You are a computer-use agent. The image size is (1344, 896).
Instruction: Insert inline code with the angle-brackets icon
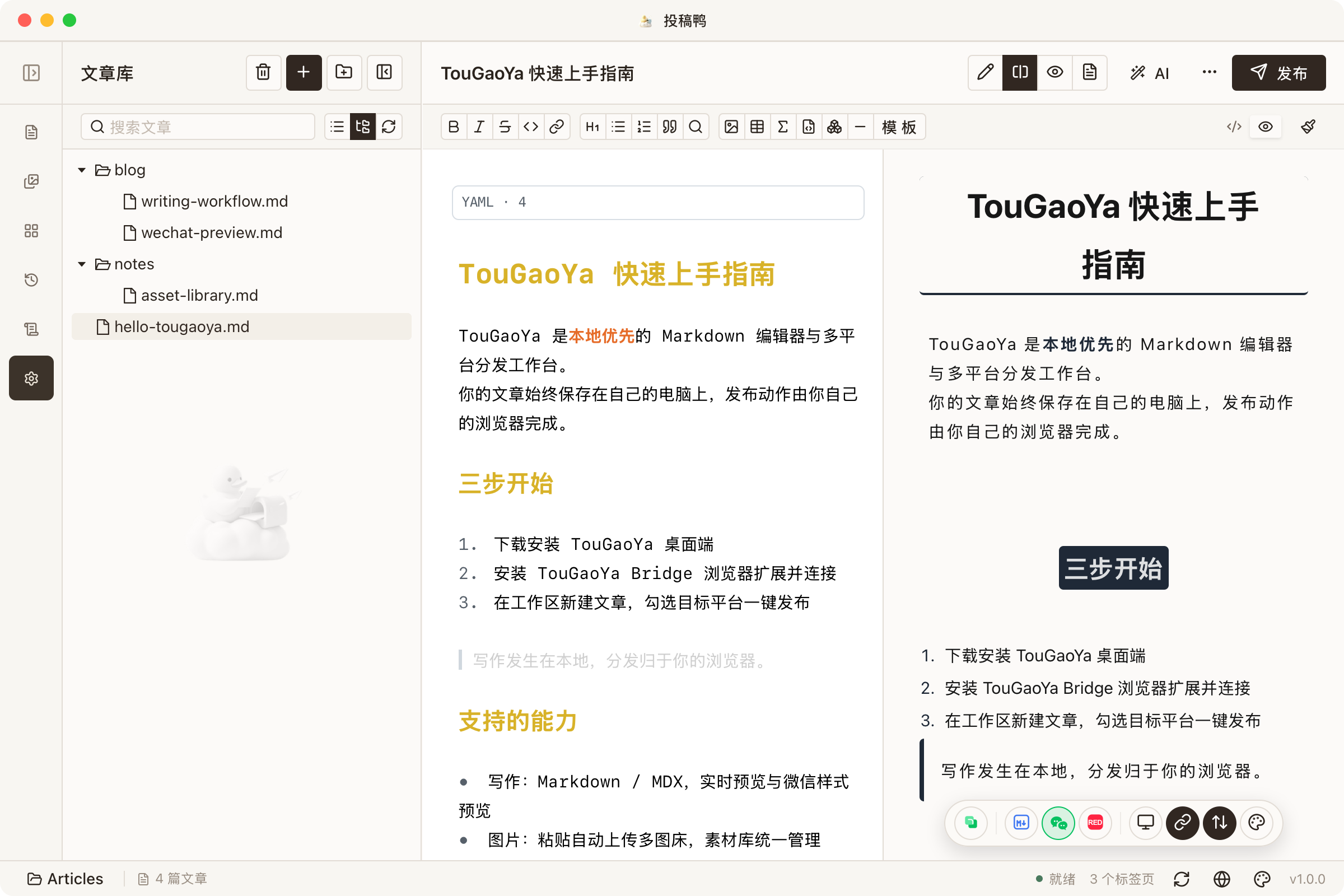(531, 127)
